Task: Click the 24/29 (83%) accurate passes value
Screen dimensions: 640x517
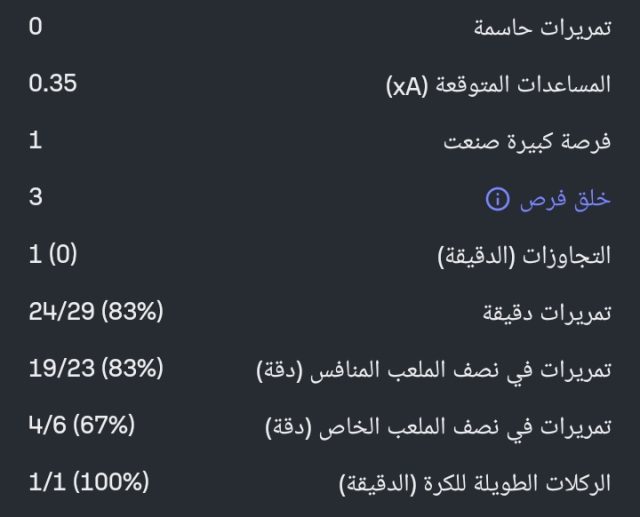Action: point(95,312)
